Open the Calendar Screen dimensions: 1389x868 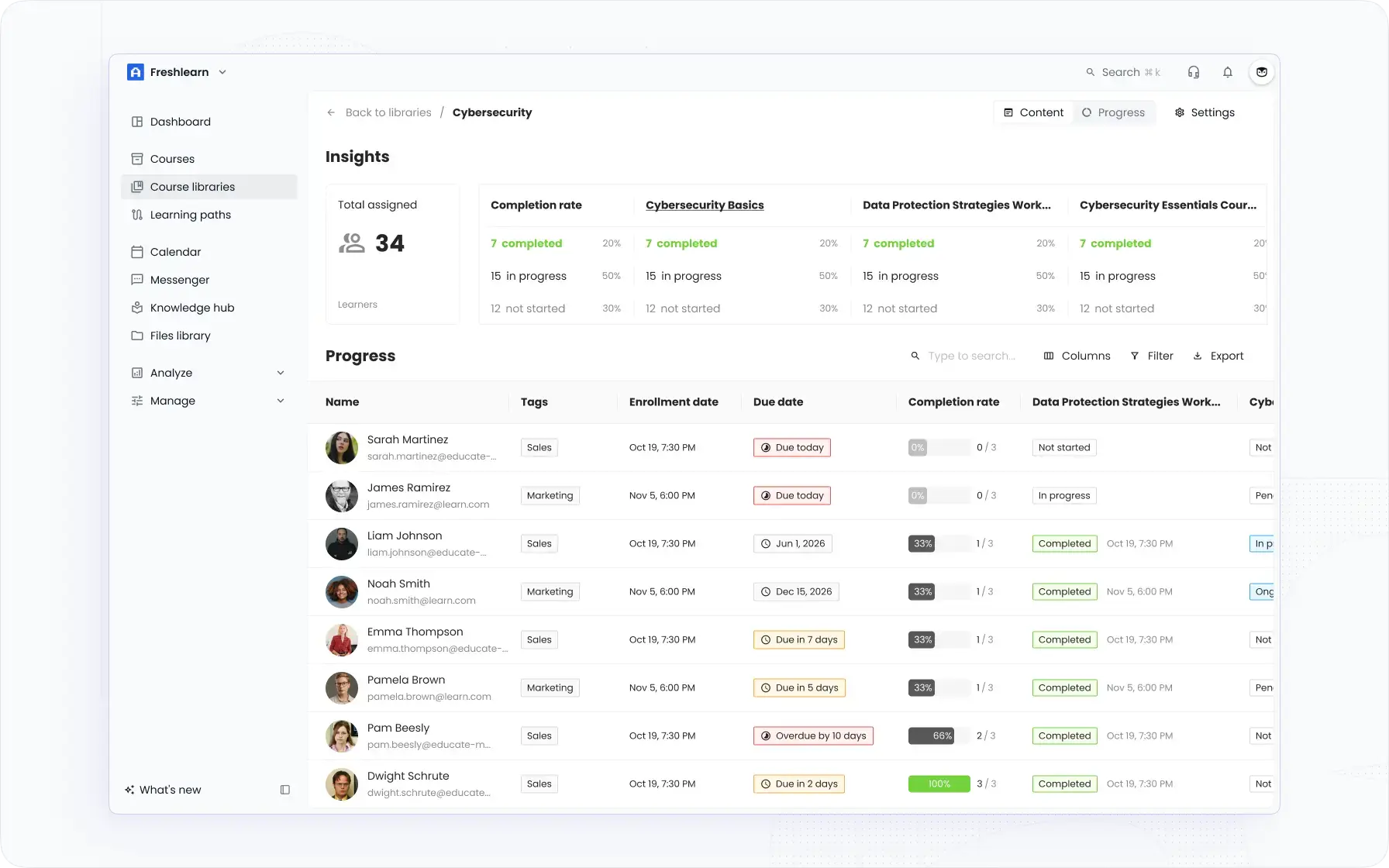point(174,252)
